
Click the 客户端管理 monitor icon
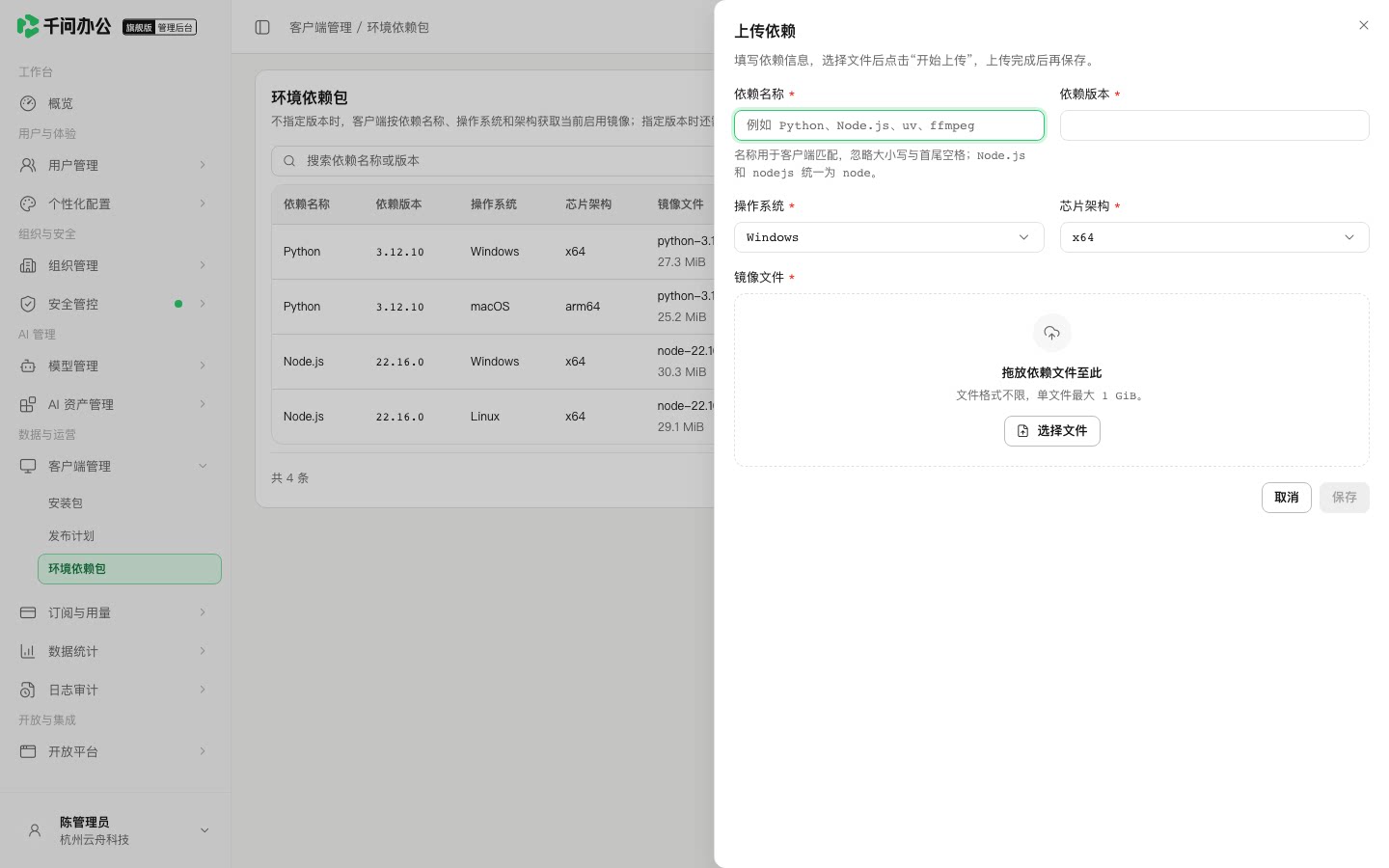[x=28, y=466]
